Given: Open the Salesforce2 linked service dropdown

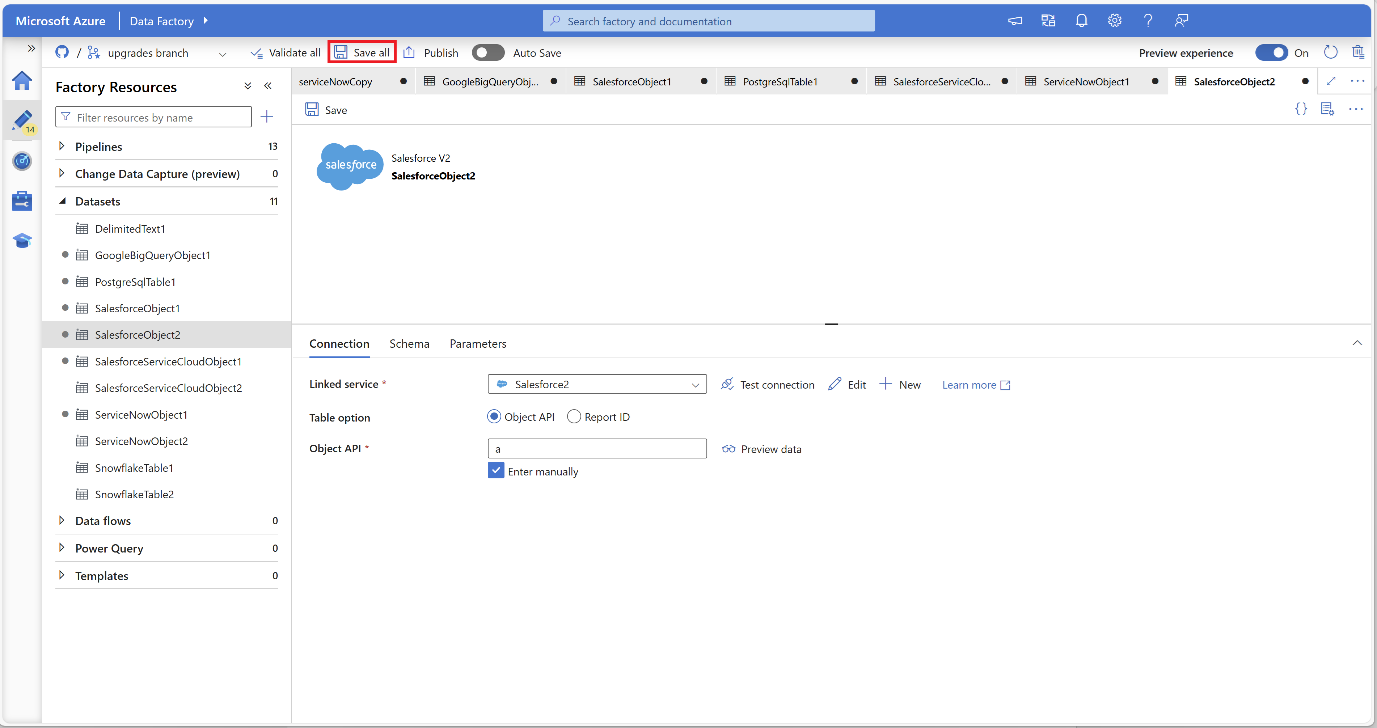Looking at the screenshot, I should click(x=597, y=384).
